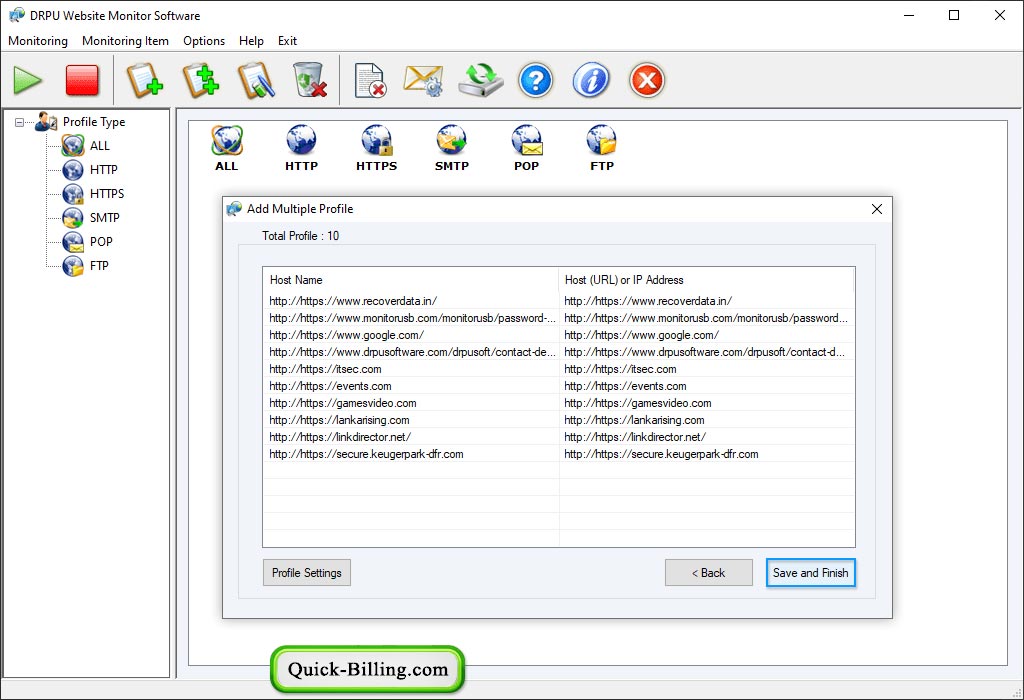The width and height of the screenshot is (1024, 700).
Task: Click the drive with green arrows icon
Action: pyautogui.click(x=481, y=81)
